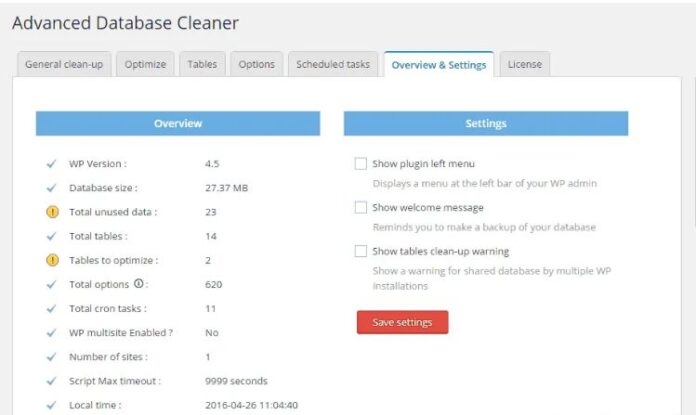The image size is (696, 415).
Task: Click warning icon next to Total unused data
Action: (x=52, y=212)
